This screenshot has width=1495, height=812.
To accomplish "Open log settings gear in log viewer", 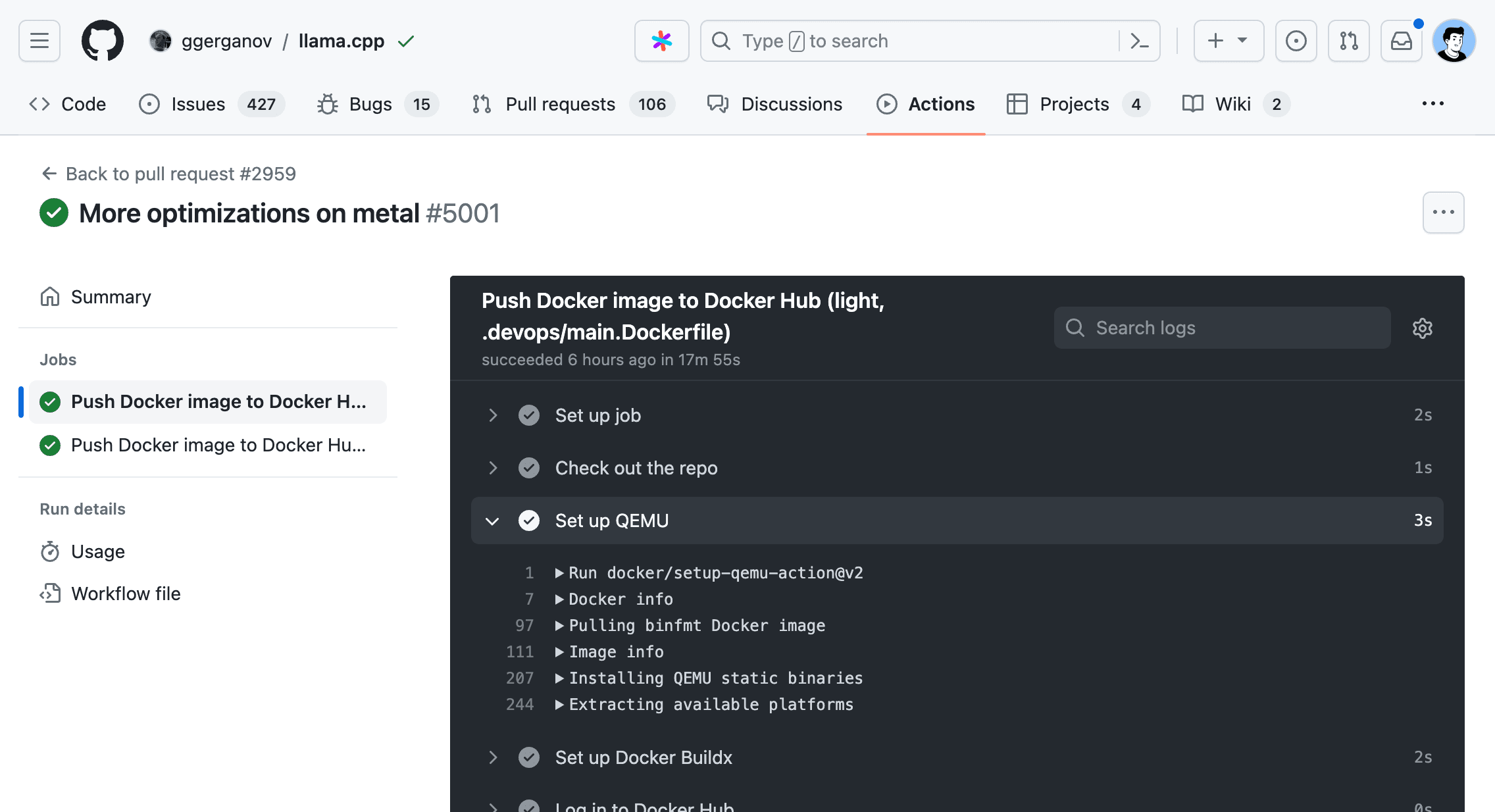I will tap(1422, 328).
